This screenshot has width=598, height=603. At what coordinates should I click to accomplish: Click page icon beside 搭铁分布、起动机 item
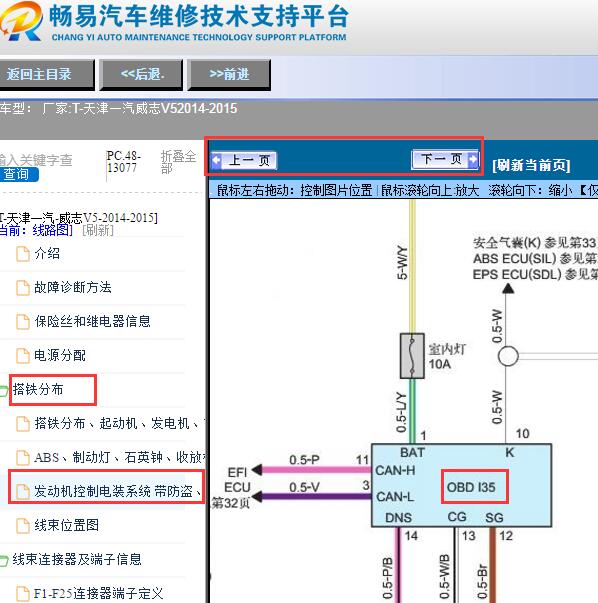coord(23,424)
